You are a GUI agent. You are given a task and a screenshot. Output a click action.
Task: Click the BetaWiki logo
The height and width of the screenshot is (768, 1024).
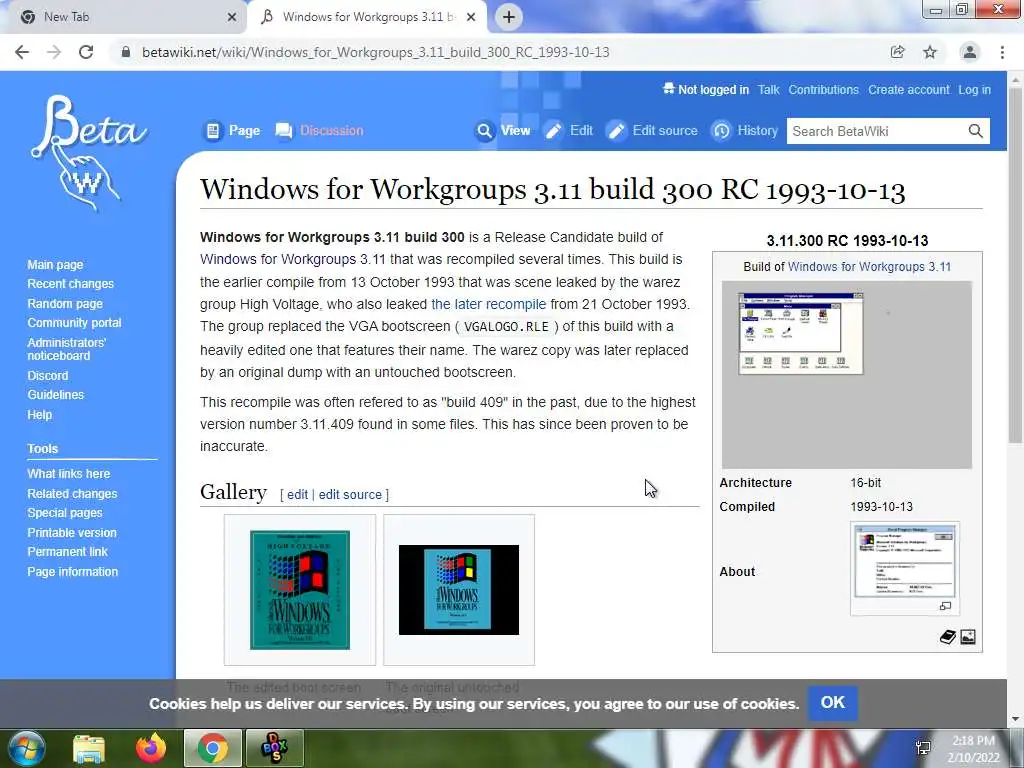[x=88, y=153]
